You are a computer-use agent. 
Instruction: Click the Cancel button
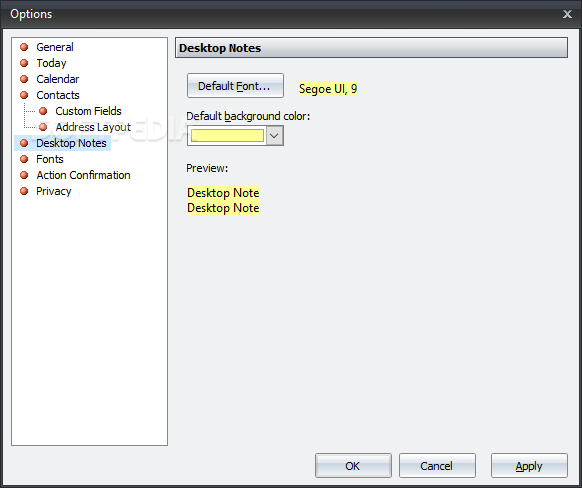tap(437, 466)
